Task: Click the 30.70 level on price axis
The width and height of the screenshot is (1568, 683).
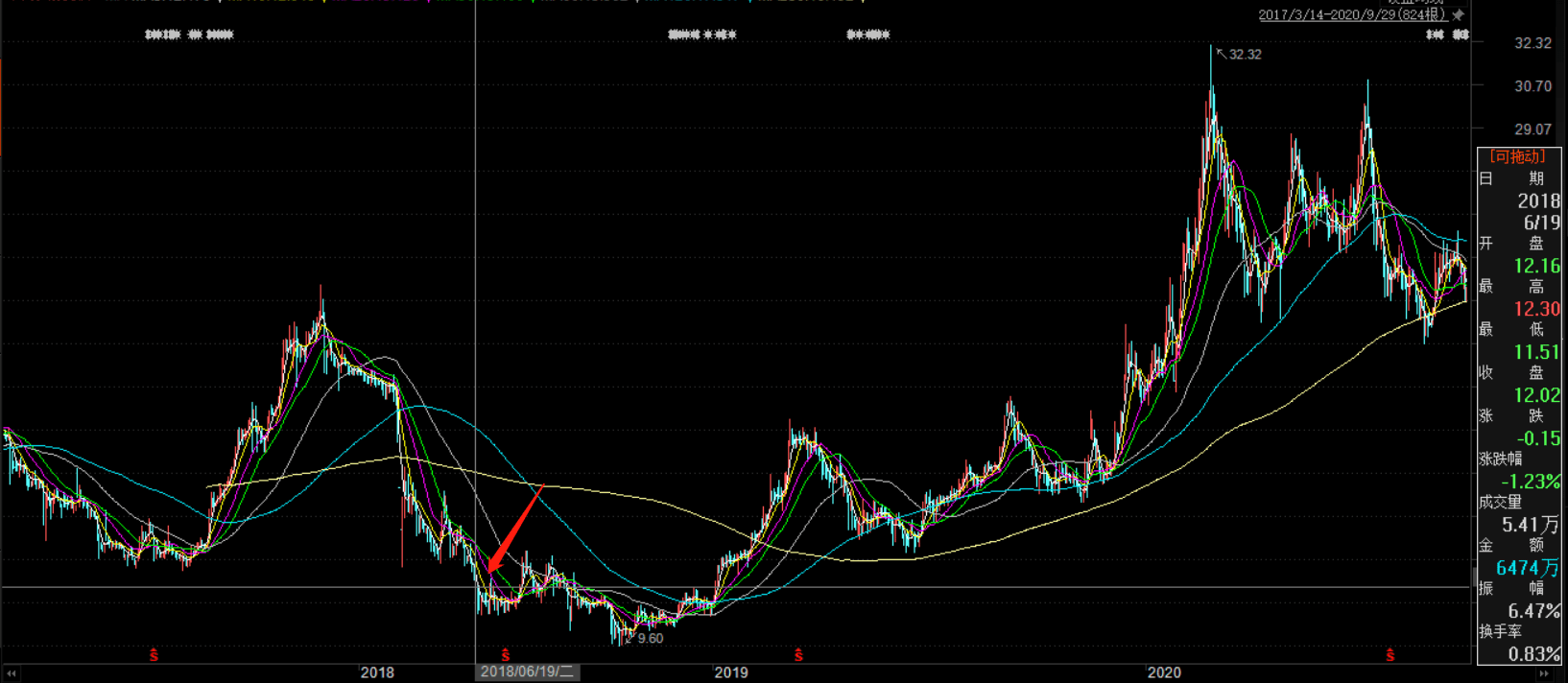Action: [1532, 86]
